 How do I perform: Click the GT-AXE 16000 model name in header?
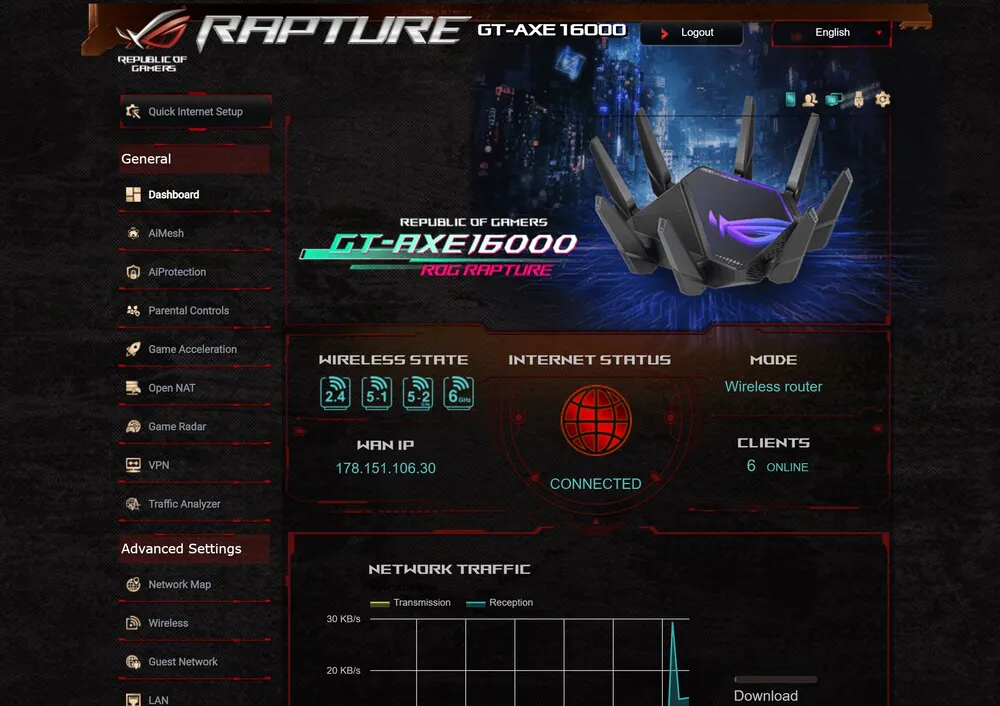pos(552,30)
